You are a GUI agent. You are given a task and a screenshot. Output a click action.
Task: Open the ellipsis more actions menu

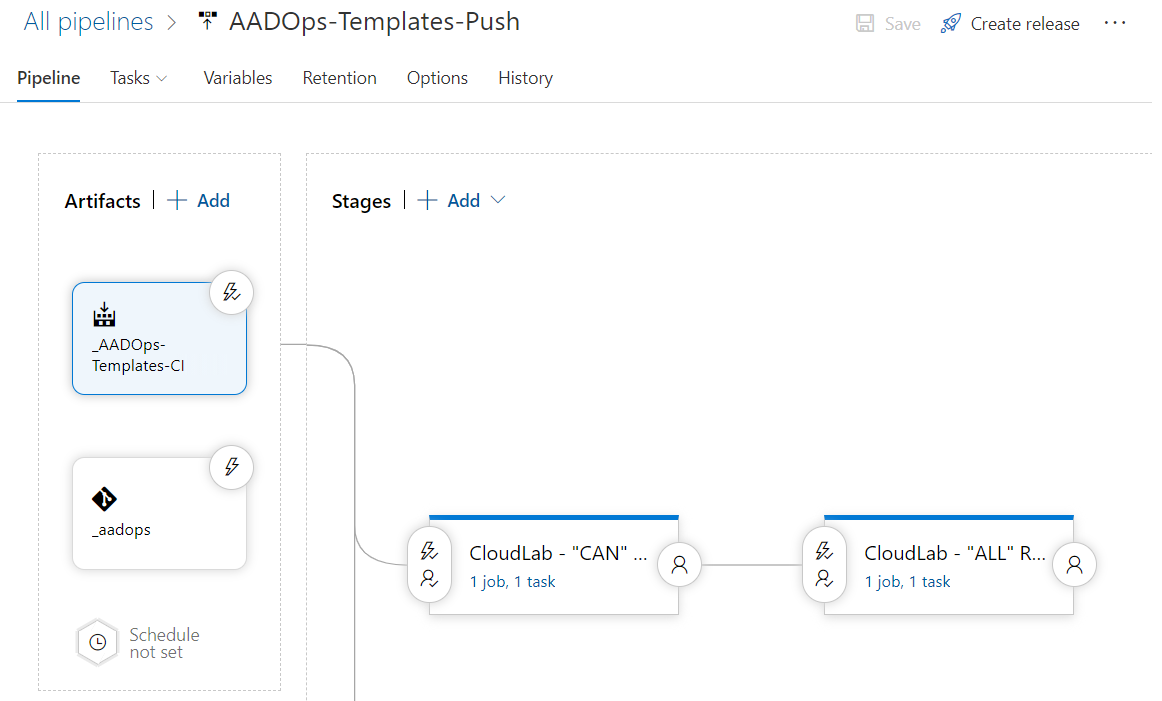[x=1115, y=23]
